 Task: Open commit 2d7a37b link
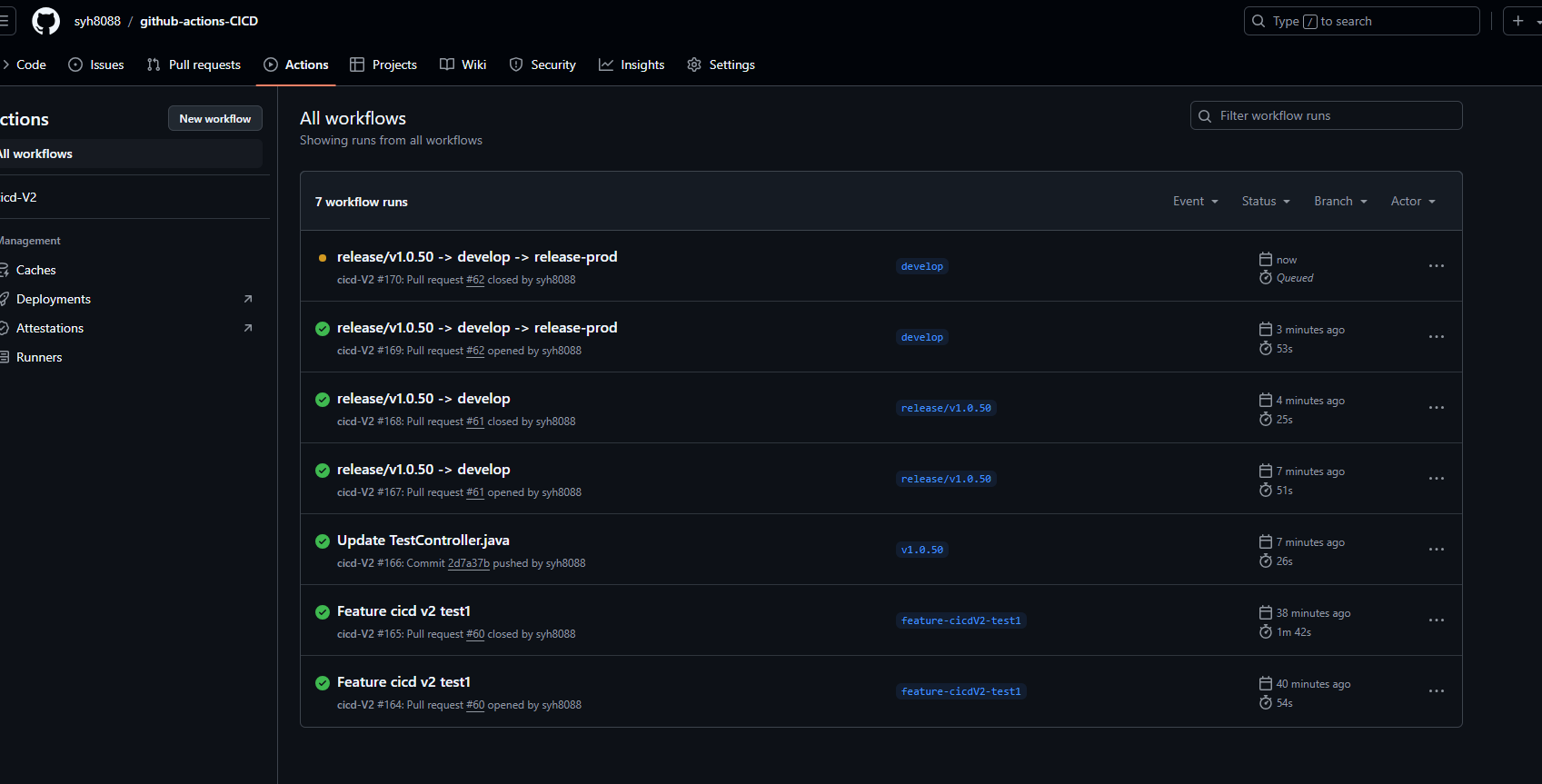click(x=469, y=563)
